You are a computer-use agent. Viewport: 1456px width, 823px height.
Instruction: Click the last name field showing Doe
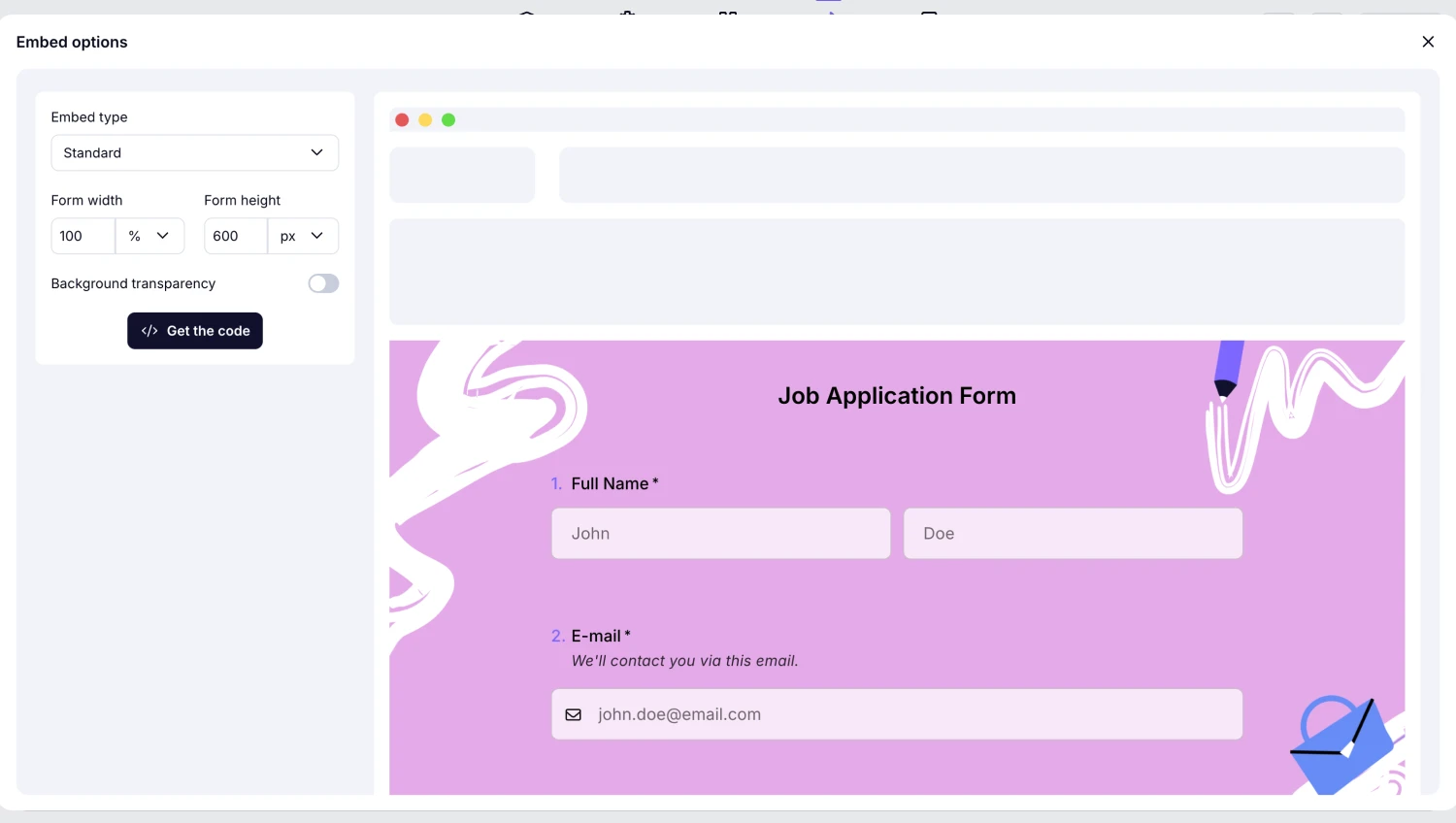(x=1073, y=534)
